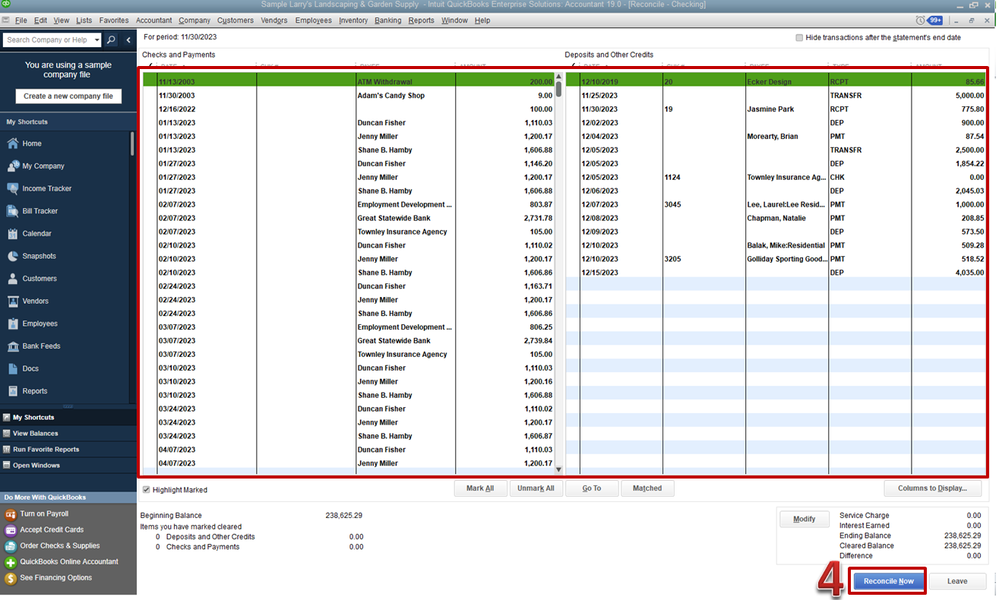999x600 pixels.
Task: Click Search Company or Help field
Action: click(48, 39)
